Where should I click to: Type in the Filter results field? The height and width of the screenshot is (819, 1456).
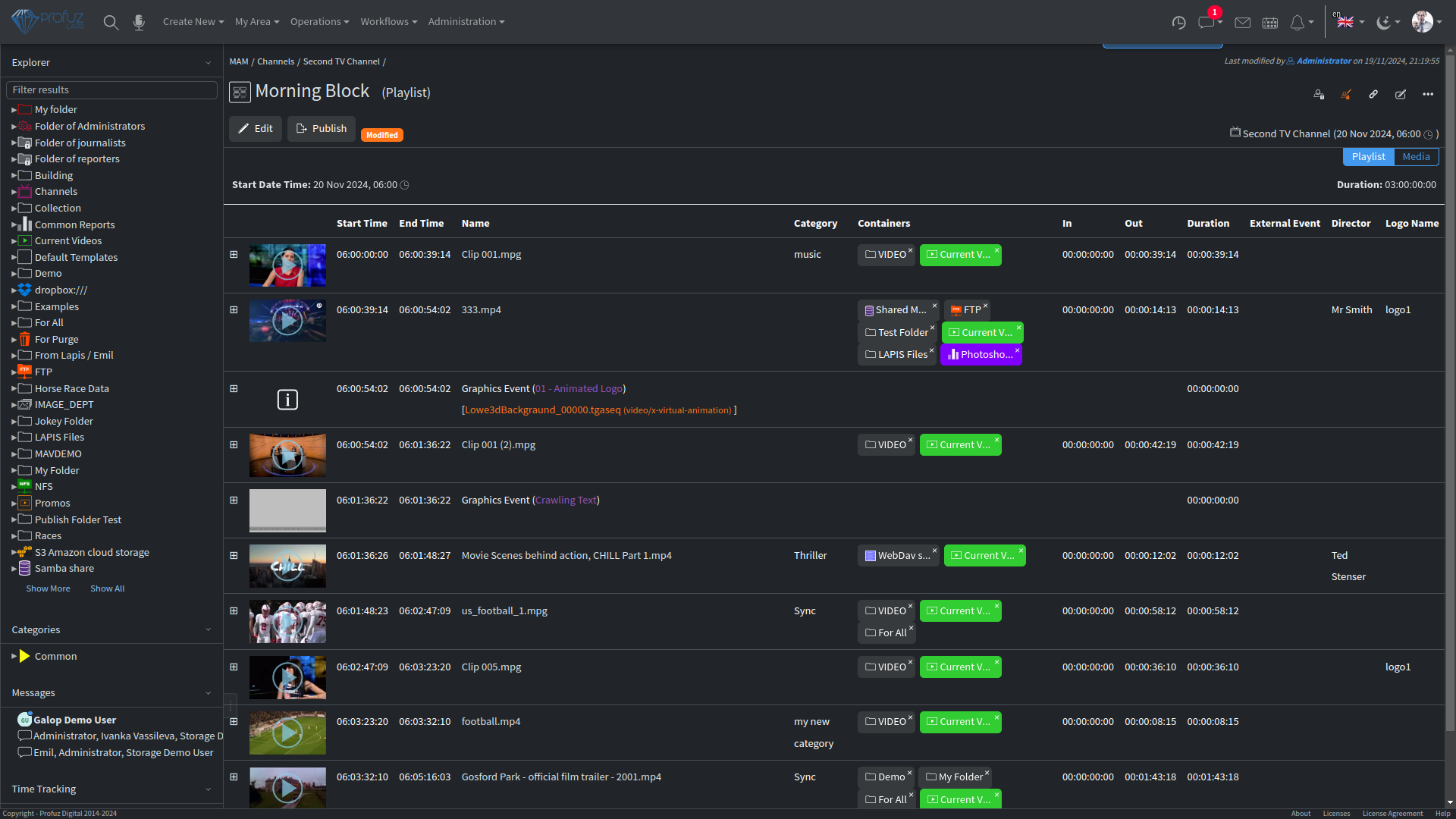coord(111,90)
